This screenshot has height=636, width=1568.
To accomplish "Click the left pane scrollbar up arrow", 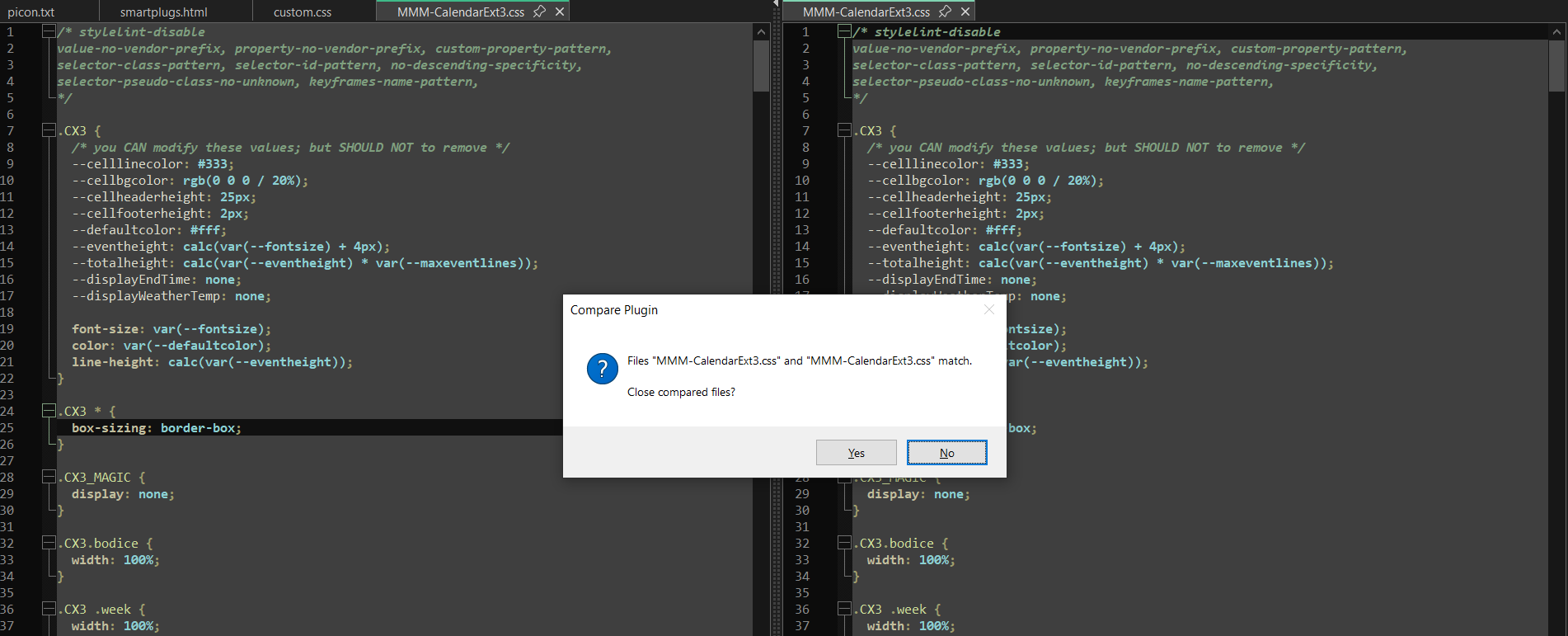I will [761, 31].
